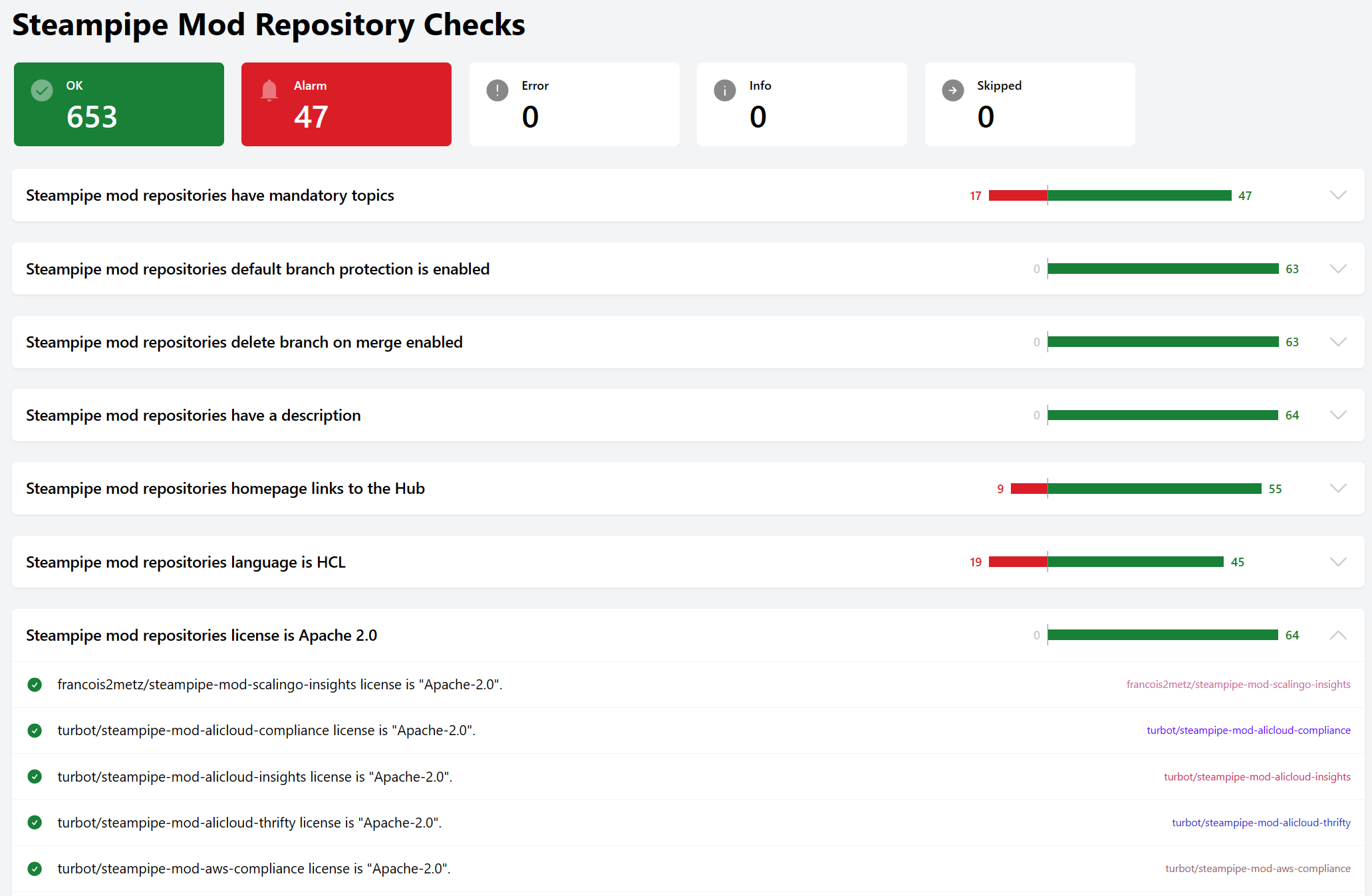Click scalingo-insights license result text
Screen dimensions: 1372x896
[280, 685]
